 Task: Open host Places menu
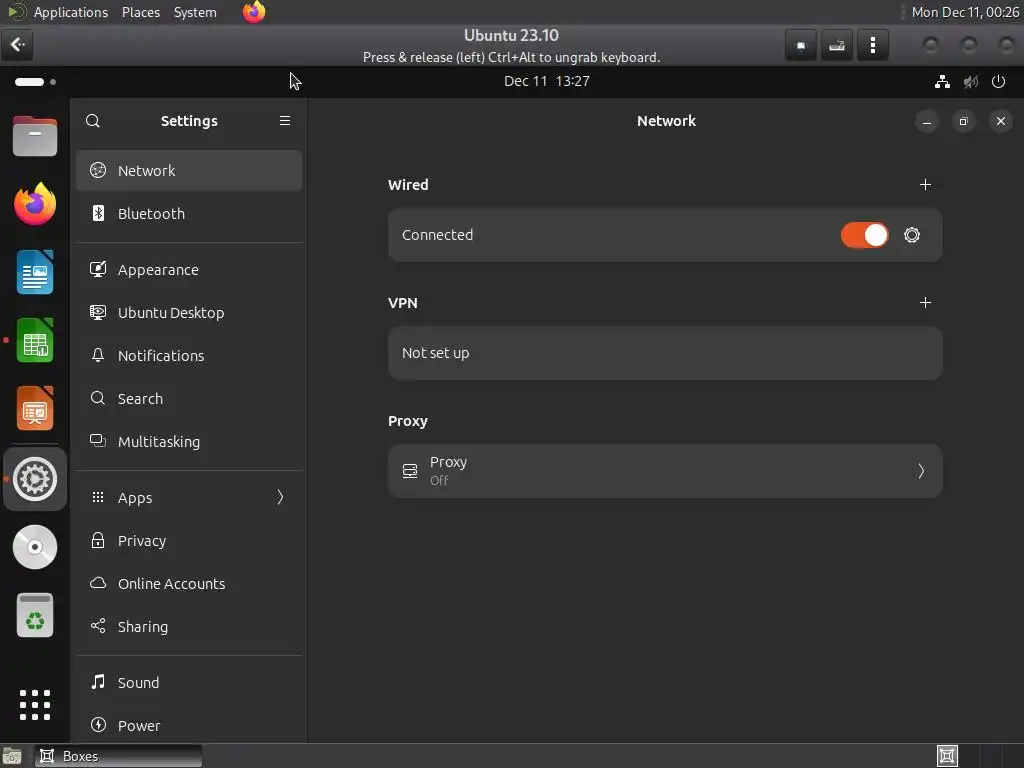click(140, 12)
